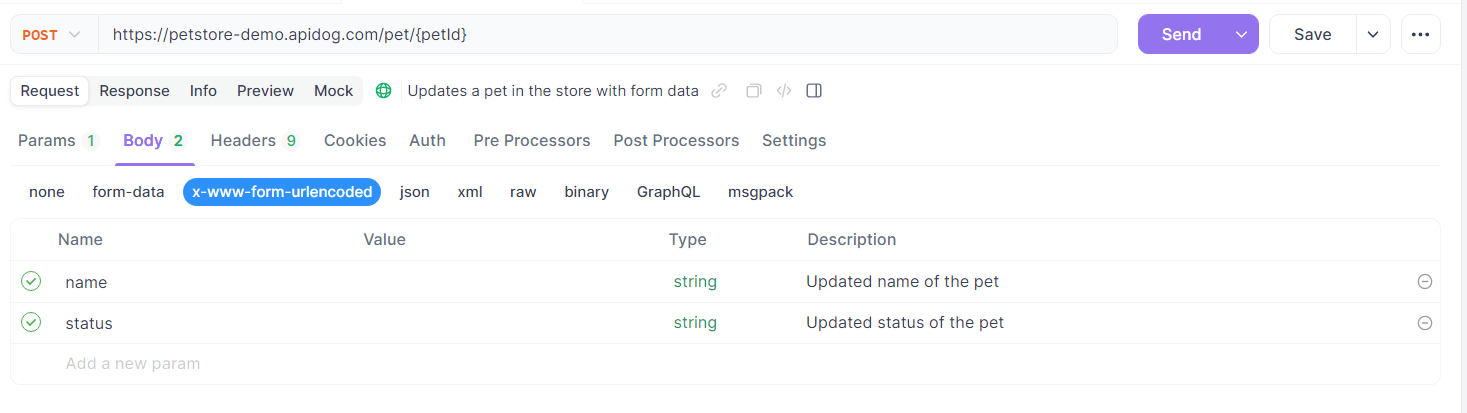This screenshot has width=1467, height=413.
Task: Toggle the side panel layout icon
Action: click(814, 91)
